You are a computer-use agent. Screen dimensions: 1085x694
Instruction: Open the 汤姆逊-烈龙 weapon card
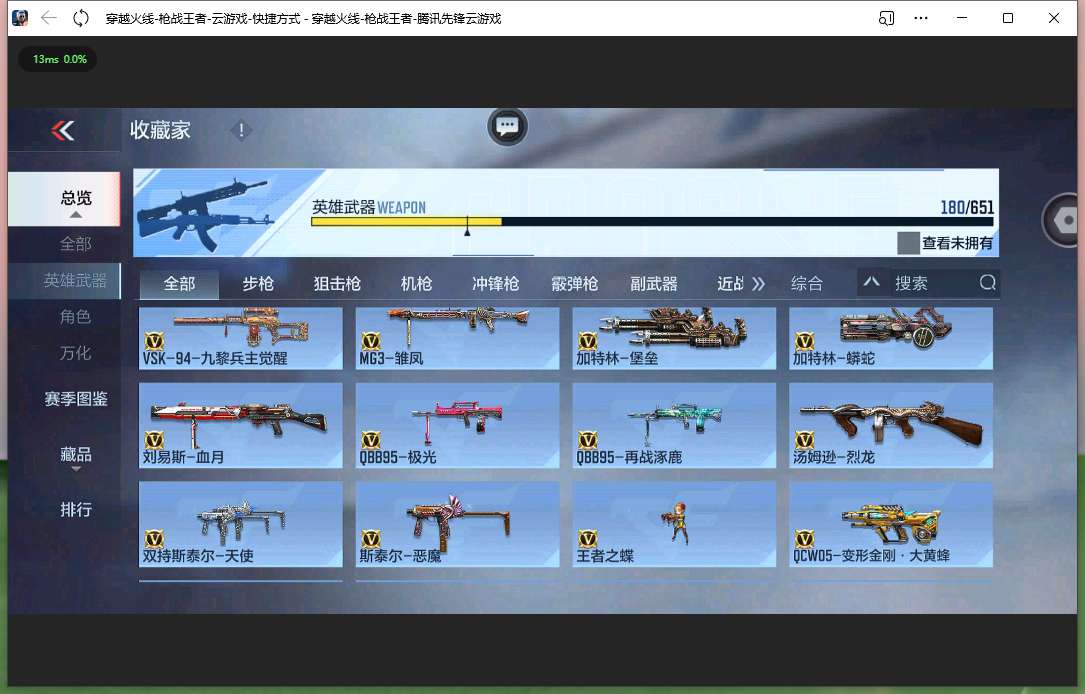point(891,426)
